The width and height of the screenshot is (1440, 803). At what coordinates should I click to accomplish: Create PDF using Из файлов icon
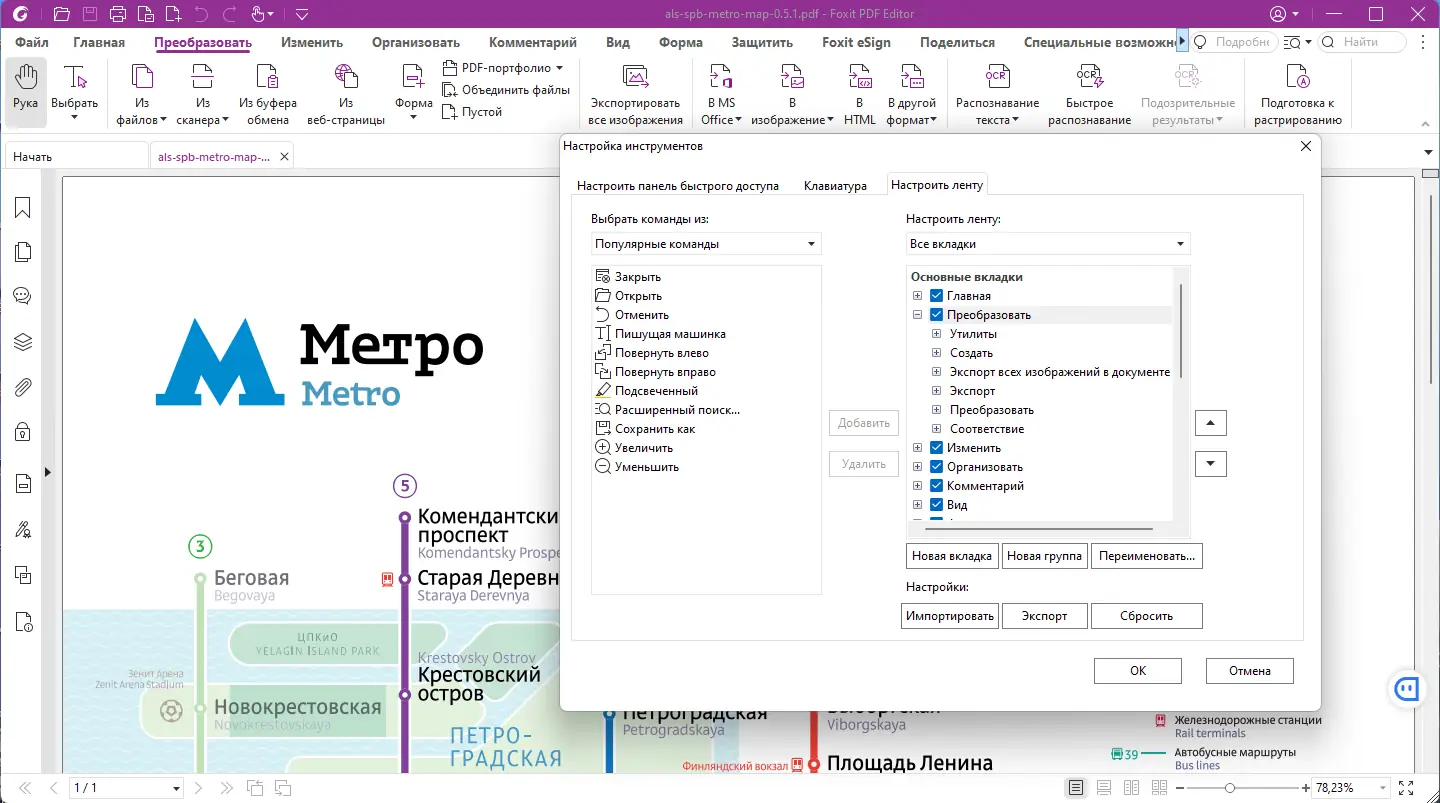(x=143, y=78)
